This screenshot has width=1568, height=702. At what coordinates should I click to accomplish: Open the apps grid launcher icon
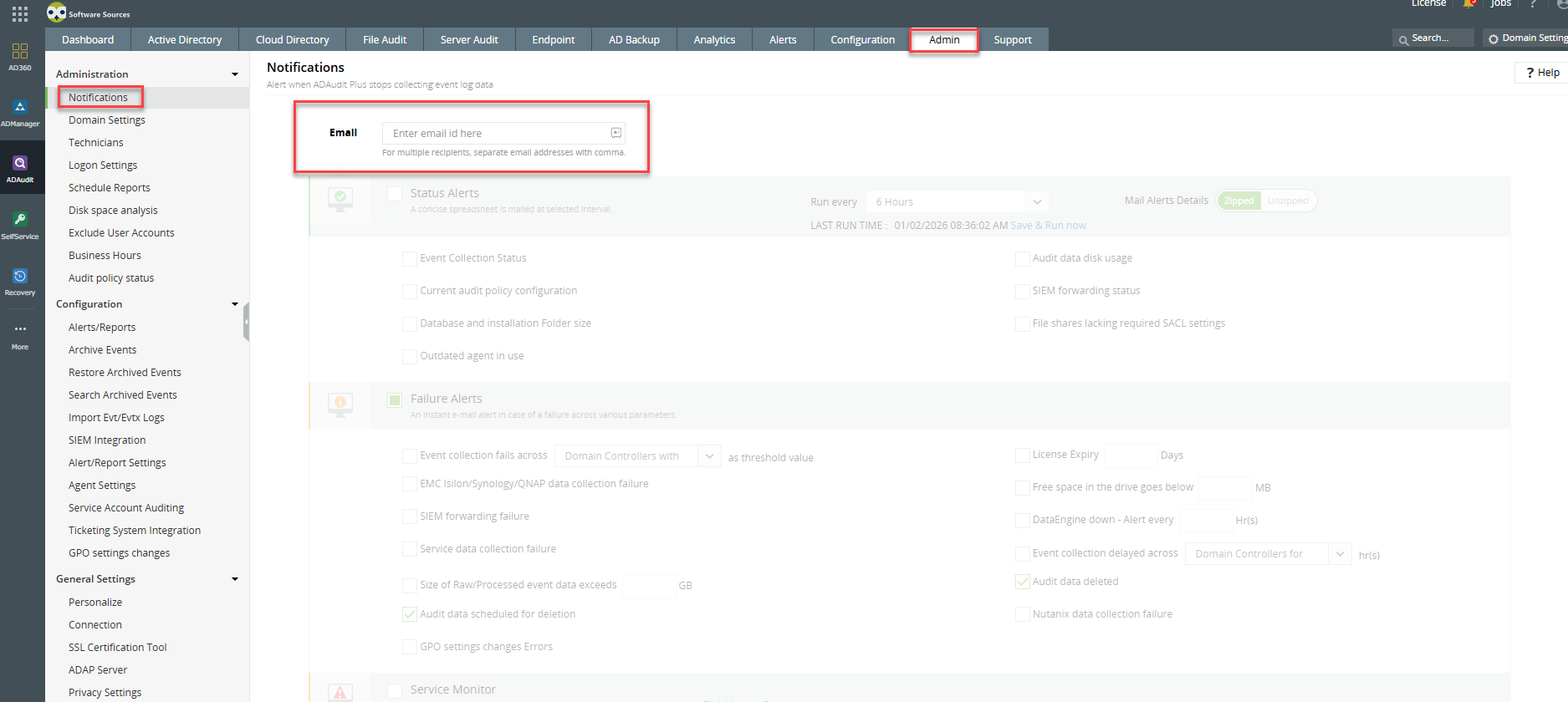[x=20, y=13]
